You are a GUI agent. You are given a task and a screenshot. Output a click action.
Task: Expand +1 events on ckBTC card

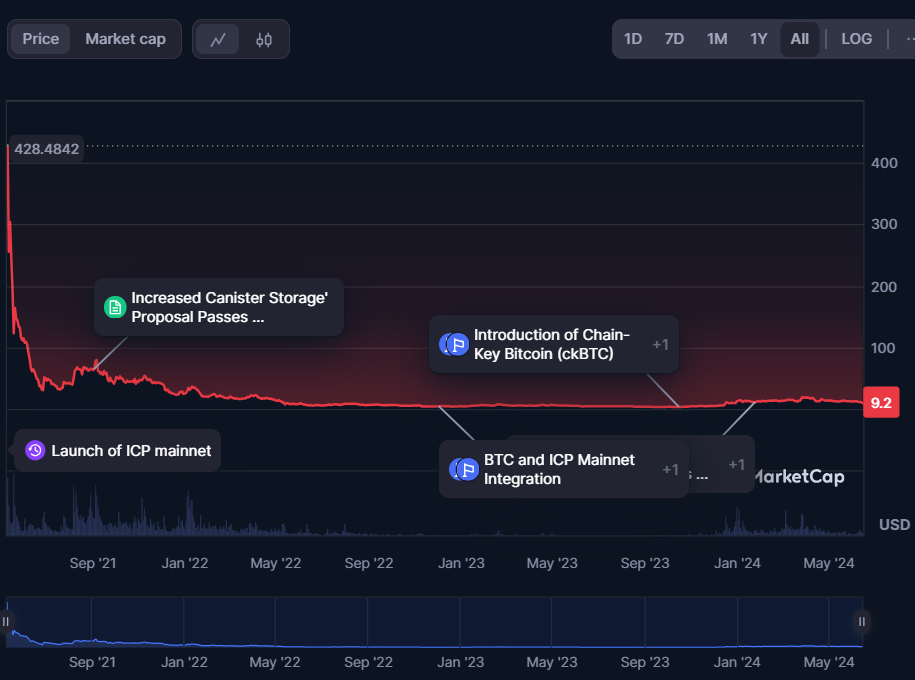point(661,344)
